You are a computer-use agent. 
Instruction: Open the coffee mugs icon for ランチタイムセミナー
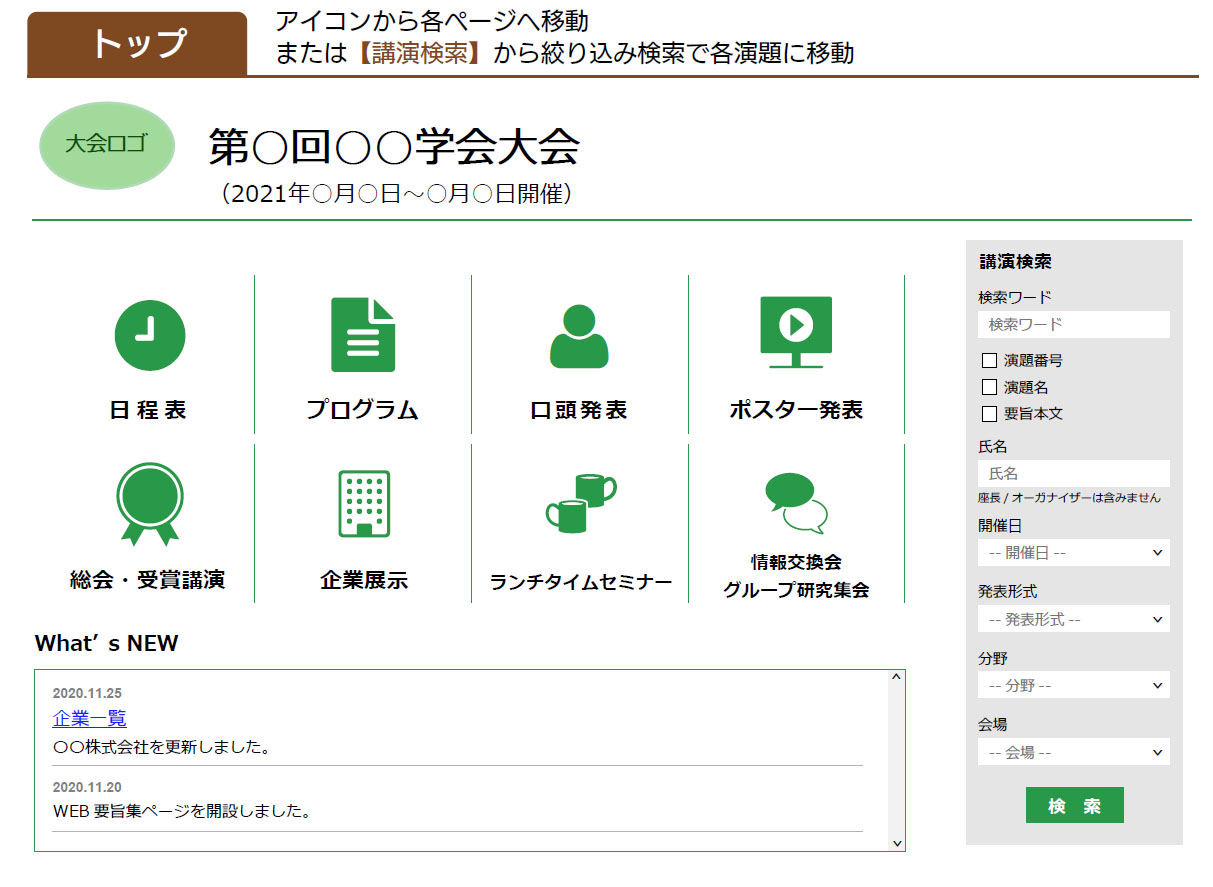(x=581, y=502)
